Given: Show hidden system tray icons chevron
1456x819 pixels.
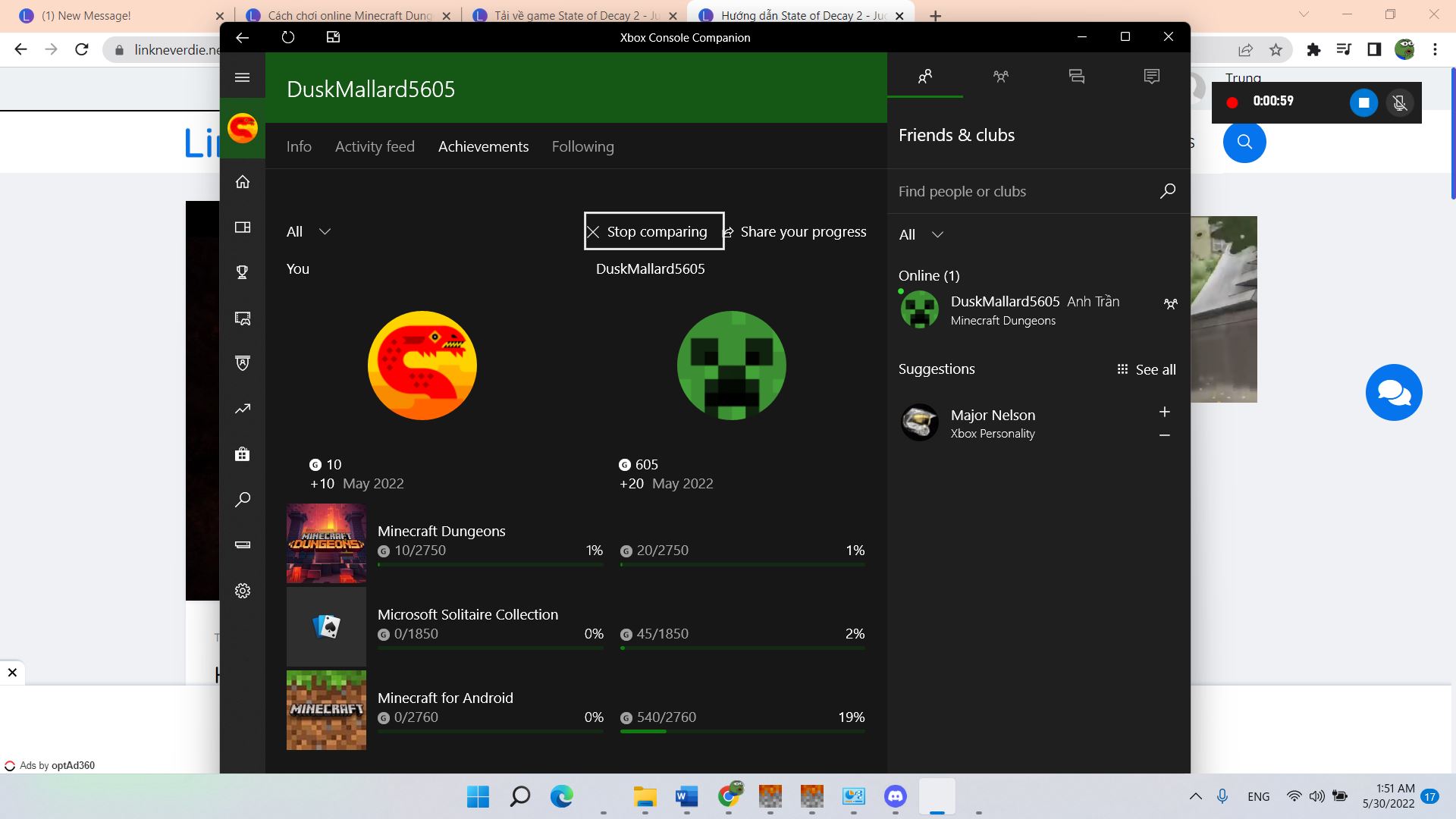Looking at the screenshot, I should pos(1195,796).
